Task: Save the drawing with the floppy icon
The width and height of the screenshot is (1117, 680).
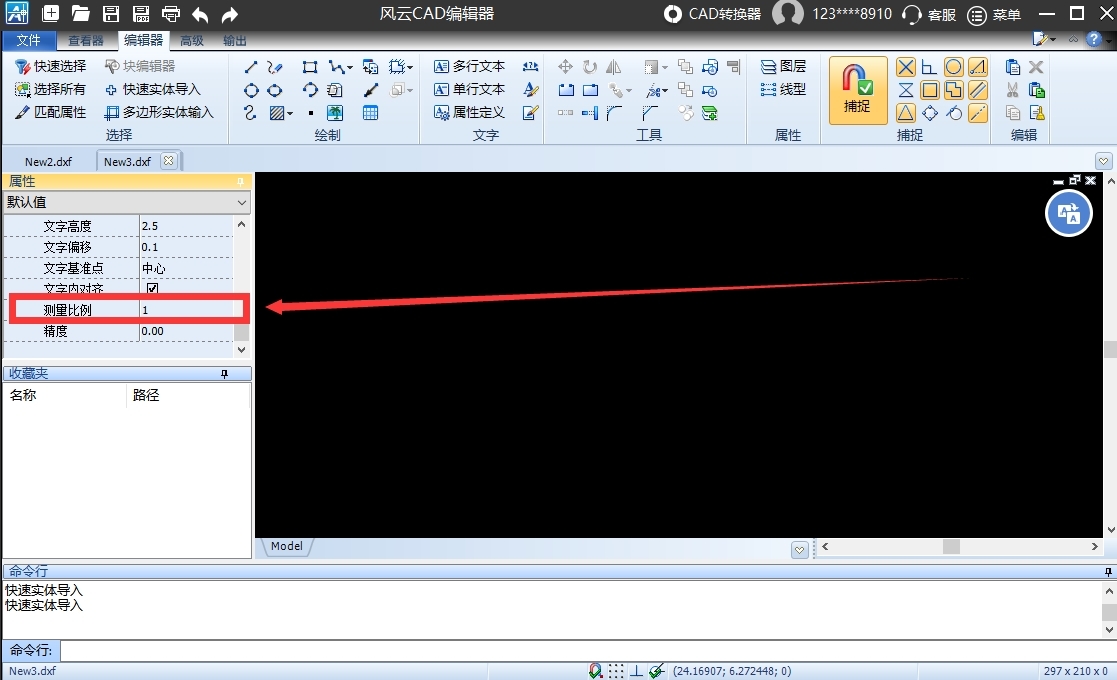Action: click(110, 13)
